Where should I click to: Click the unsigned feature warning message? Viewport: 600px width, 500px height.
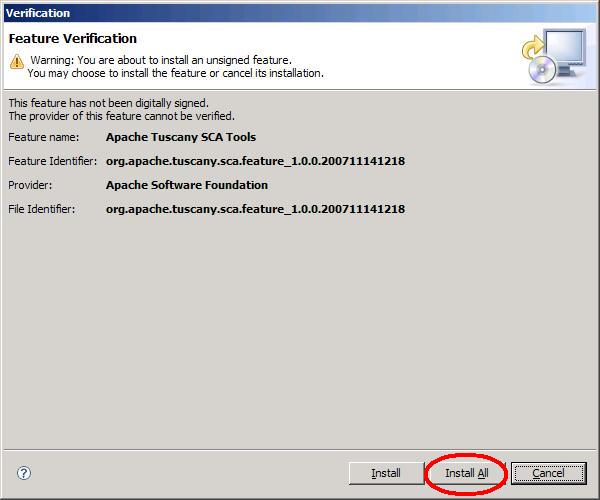click(x=161, y=60)
